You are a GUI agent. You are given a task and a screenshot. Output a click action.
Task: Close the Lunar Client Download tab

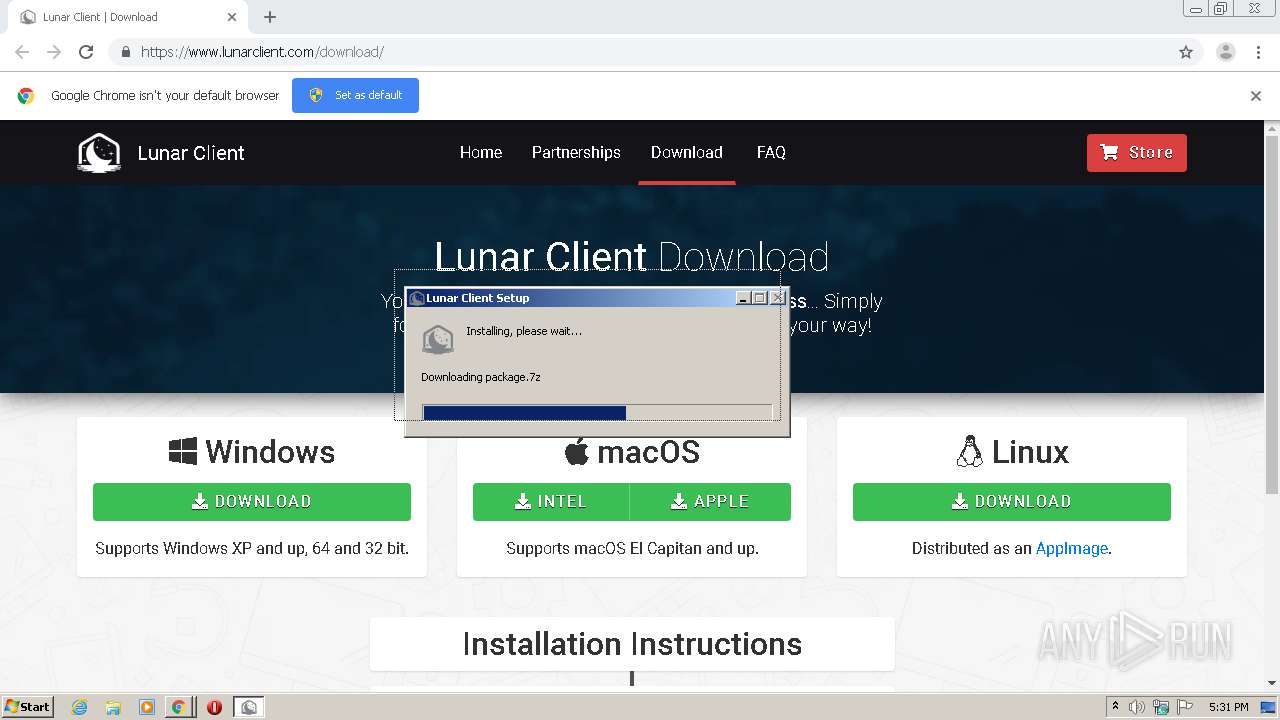232,17
